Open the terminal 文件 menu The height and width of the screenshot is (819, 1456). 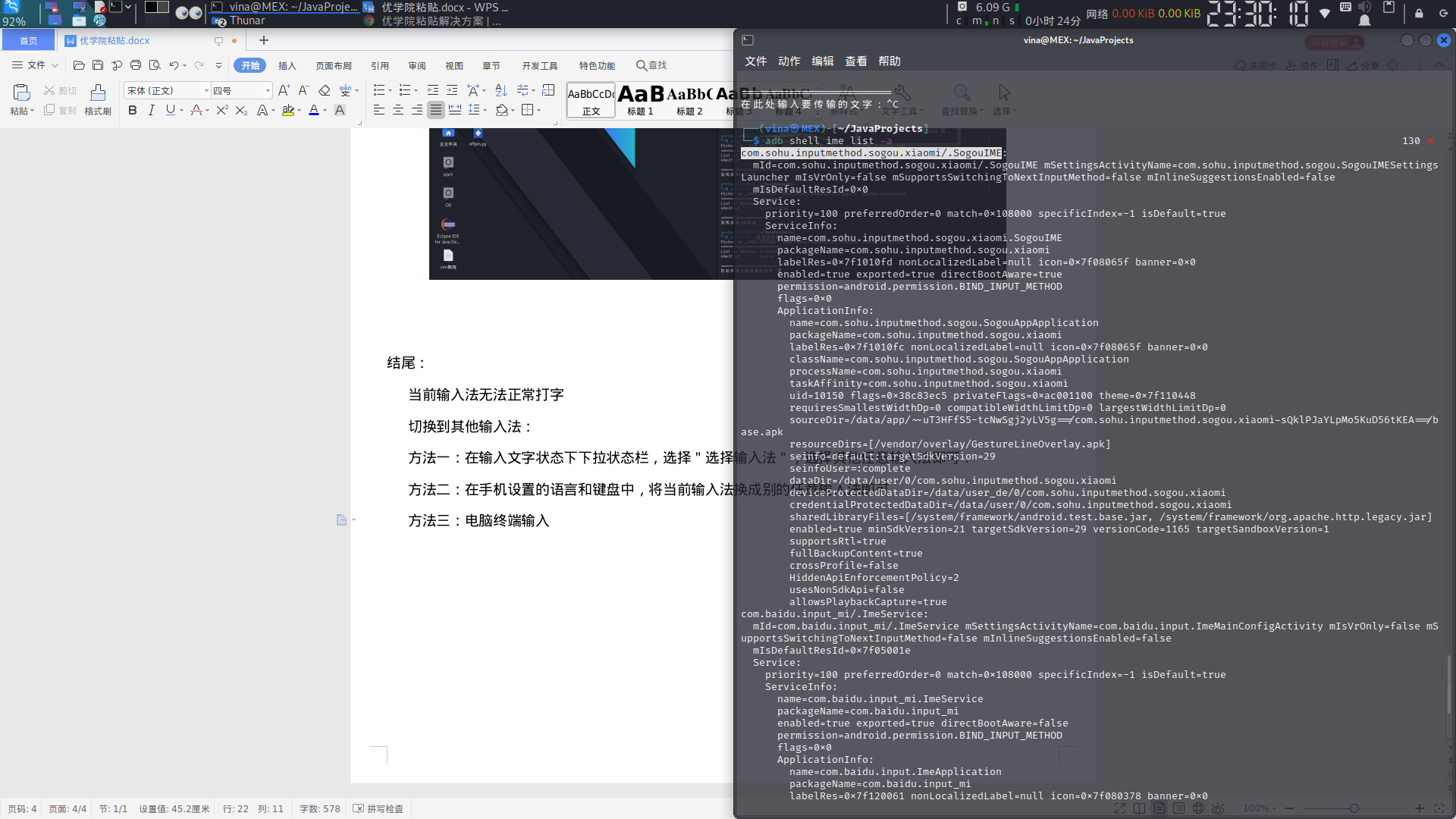pyautogui.click(x=755, y=61)
